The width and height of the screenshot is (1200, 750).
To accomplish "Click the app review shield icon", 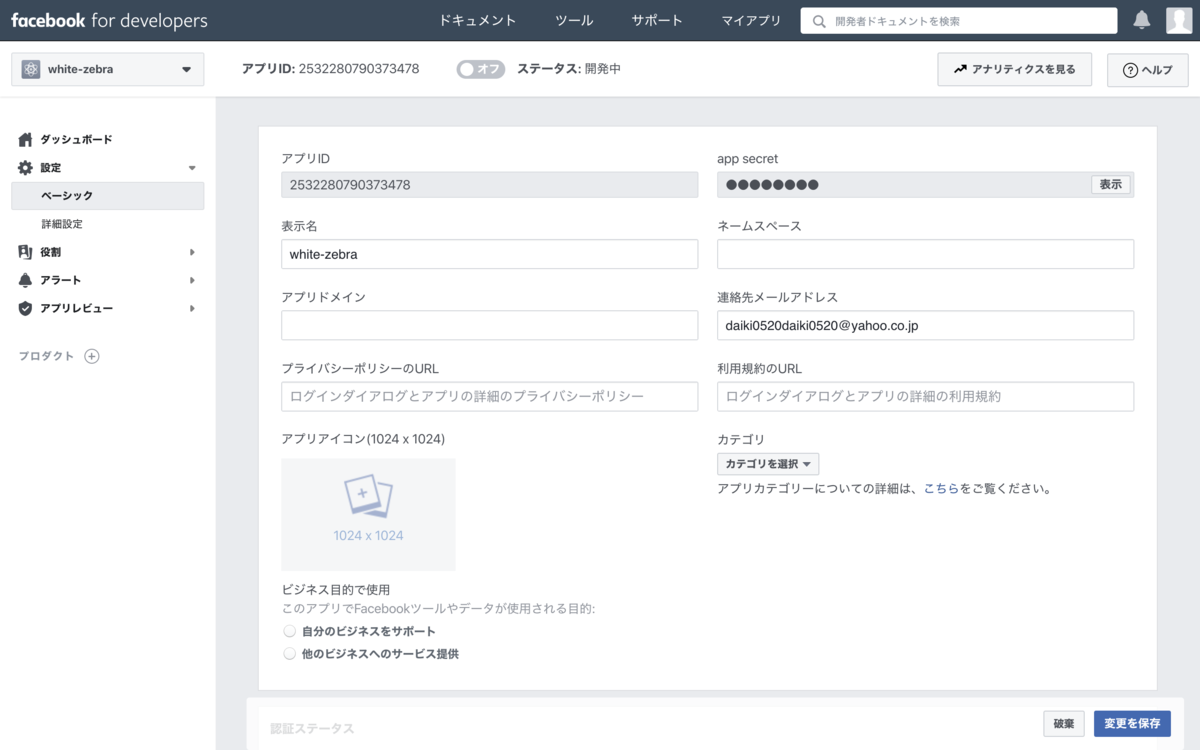I will (x=26, y=308).
